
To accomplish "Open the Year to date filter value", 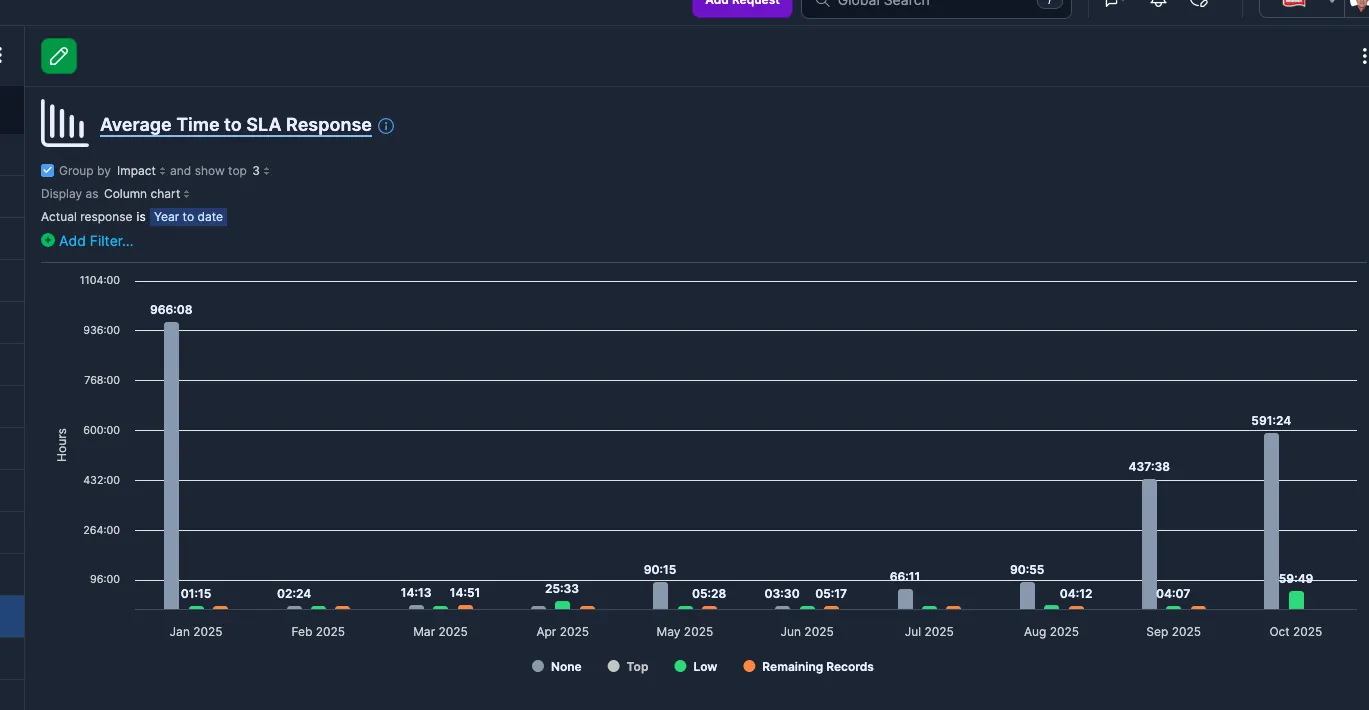I will tap(189, 217).
